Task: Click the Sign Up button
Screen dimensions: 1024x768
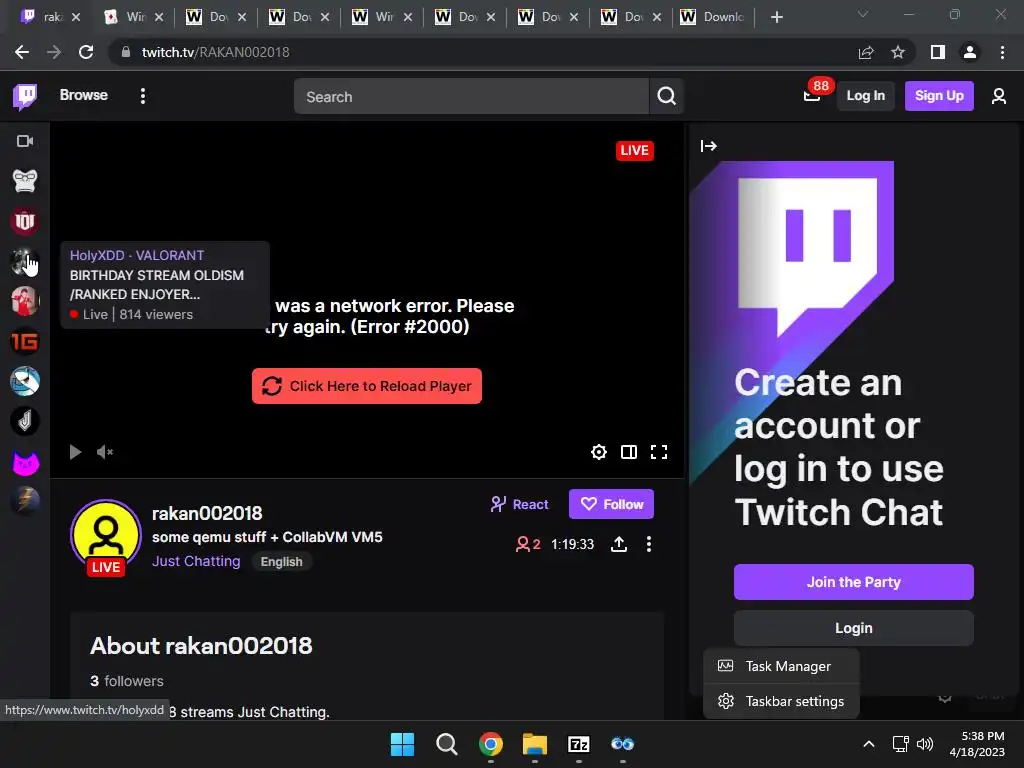Action: (x=938, y=96)
